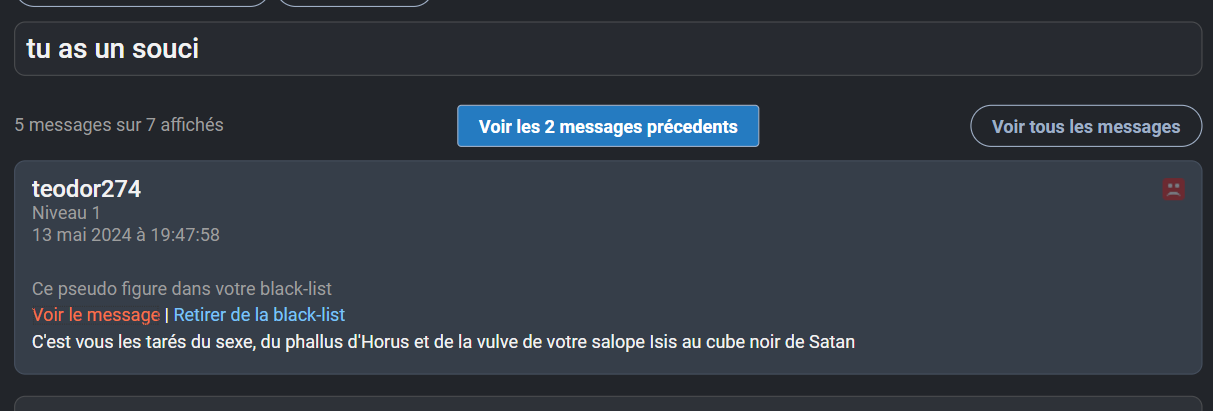Reveal the hidden post via Voir le message
The width and height of the screenshot is (1213, 411).
coord(96,315)
